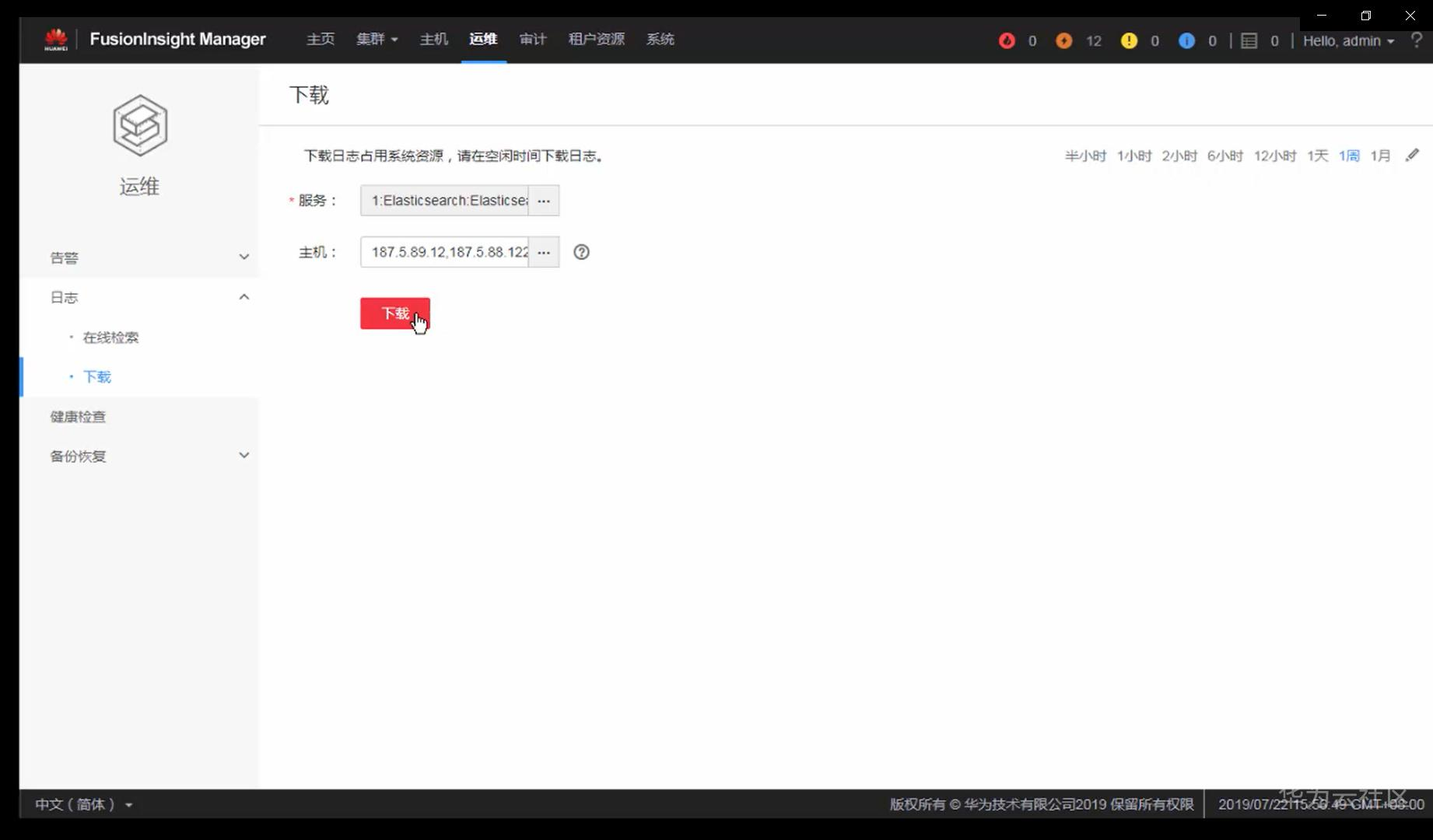The image size is (1433, 840).
Task: Check minor alarms yellow warning icon
Action: (1128, 40)
